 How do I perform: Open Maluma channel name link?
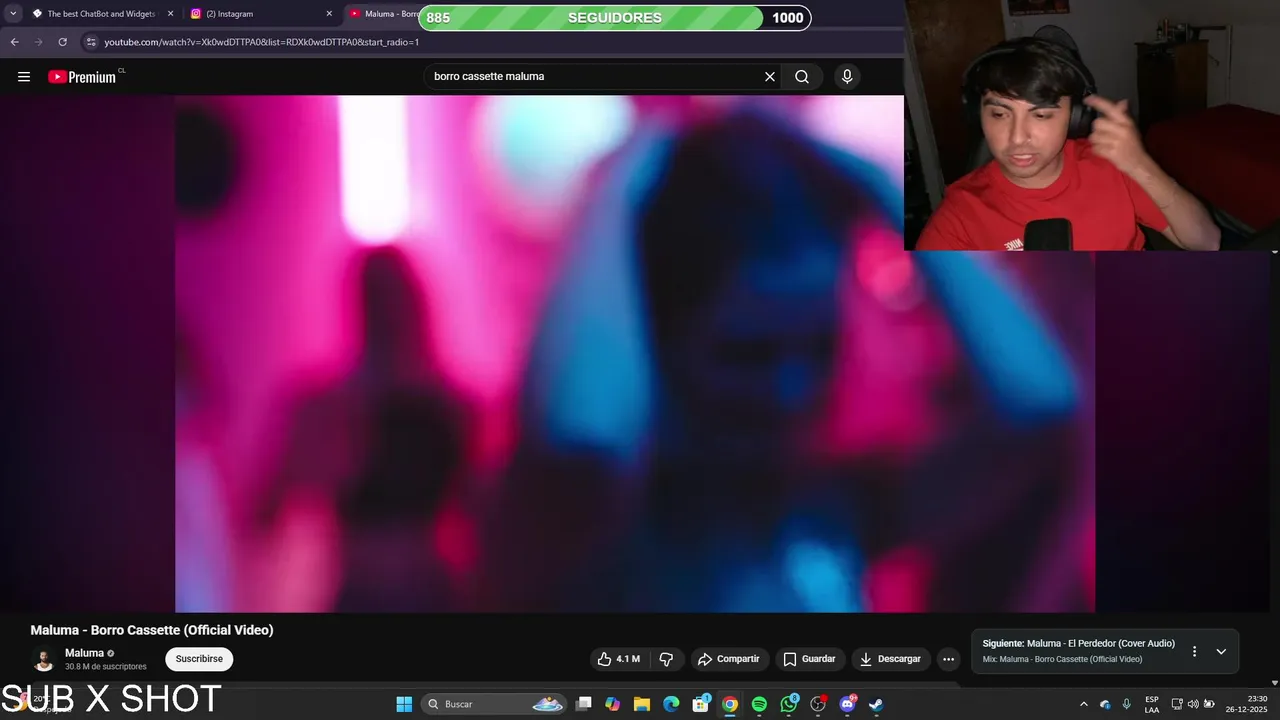coord(84,653)
